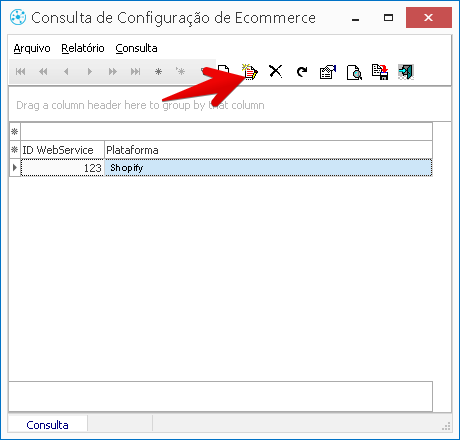Screen dimensions: 460x440
Task: Click the previous record arrow
Action: (66, 71)
